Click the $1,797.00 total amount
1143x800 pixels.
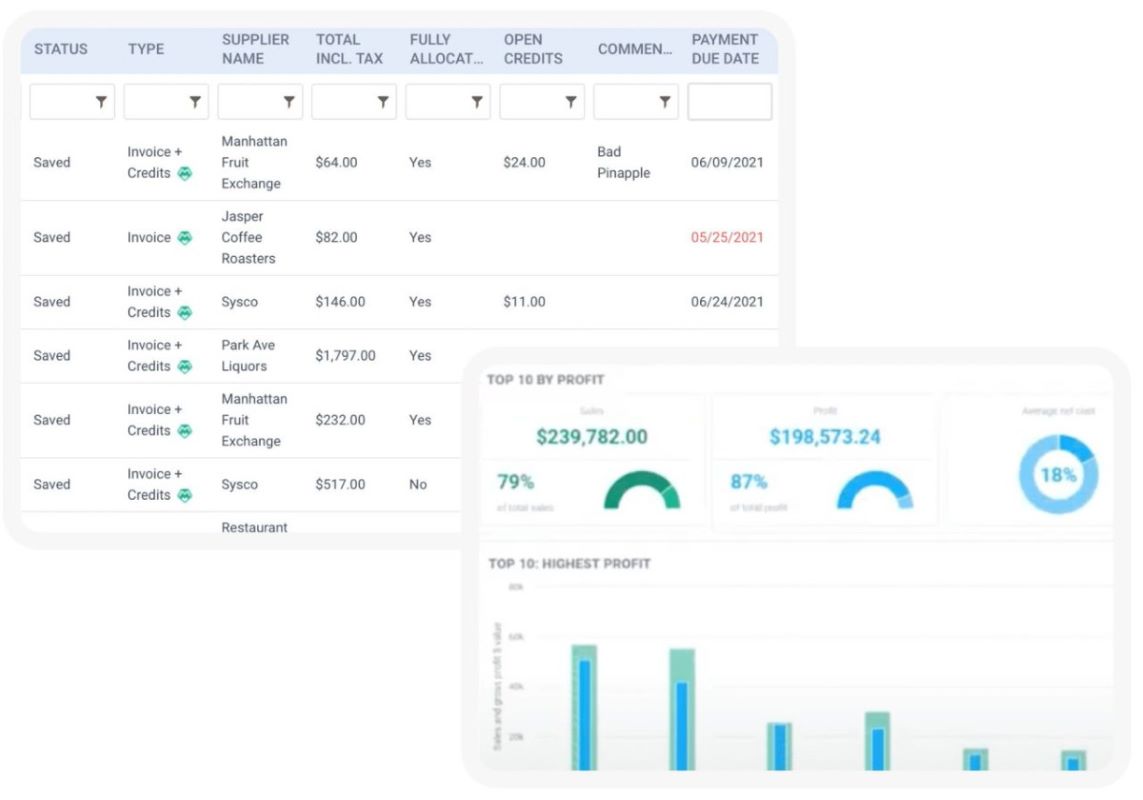(x=346, y=356)
